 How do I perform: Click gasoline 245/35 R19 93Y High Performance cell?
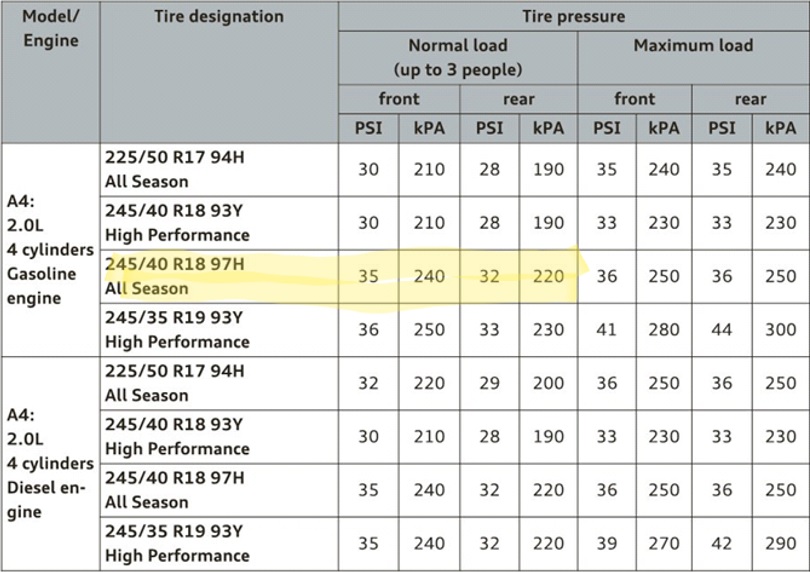219,330
